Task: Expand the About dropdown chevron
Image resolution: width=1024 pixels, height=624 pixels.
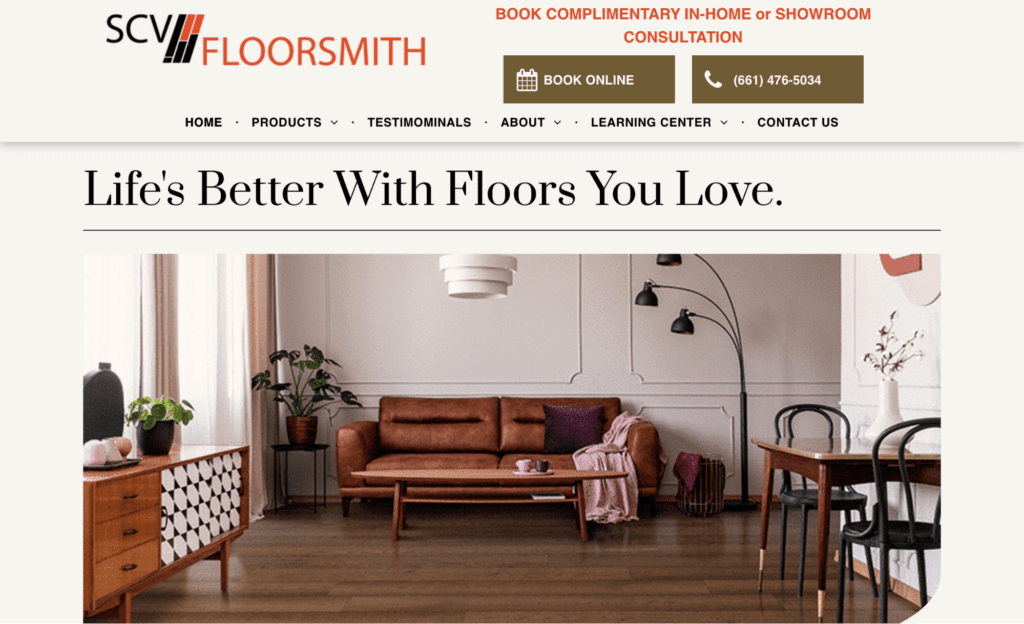Action: [x=557, y=123]
